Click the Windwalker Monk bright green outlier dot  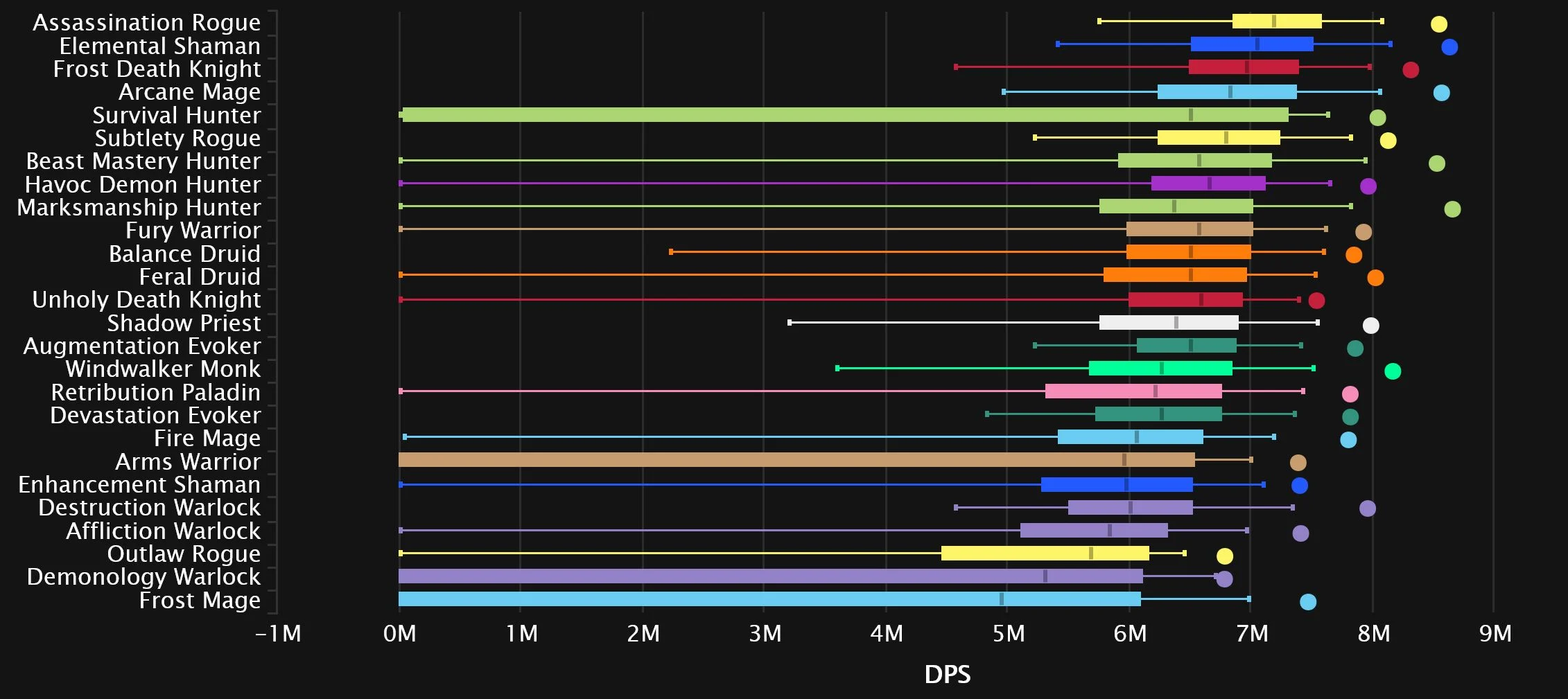1392,371
